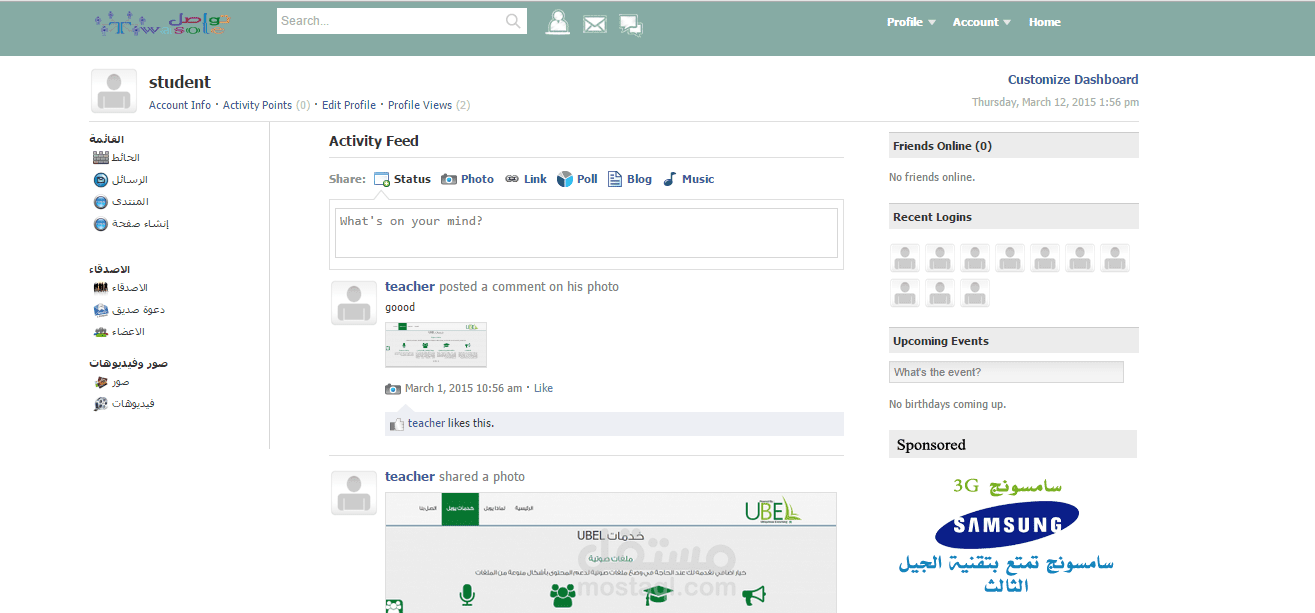Open chat bubbles icon in header

[x=631, y=25]
